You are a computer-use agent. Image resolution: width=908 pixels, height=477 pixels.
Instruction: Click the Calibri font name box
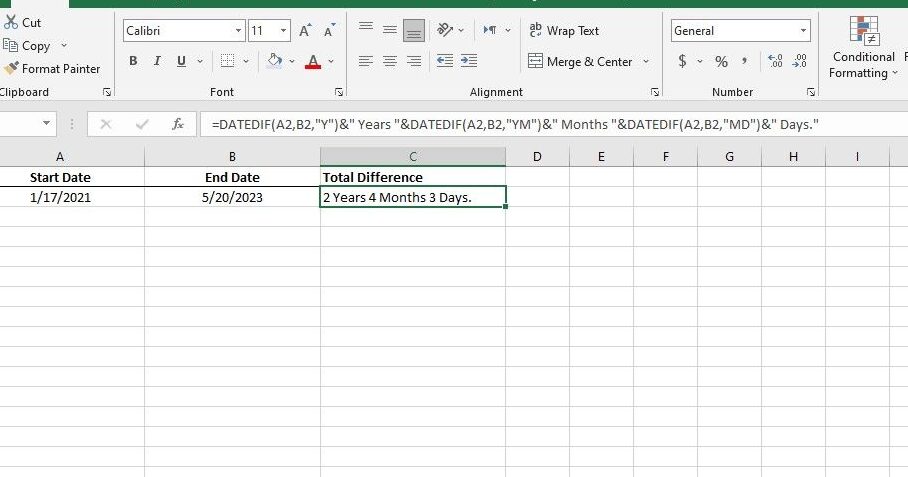pos(178,31)
